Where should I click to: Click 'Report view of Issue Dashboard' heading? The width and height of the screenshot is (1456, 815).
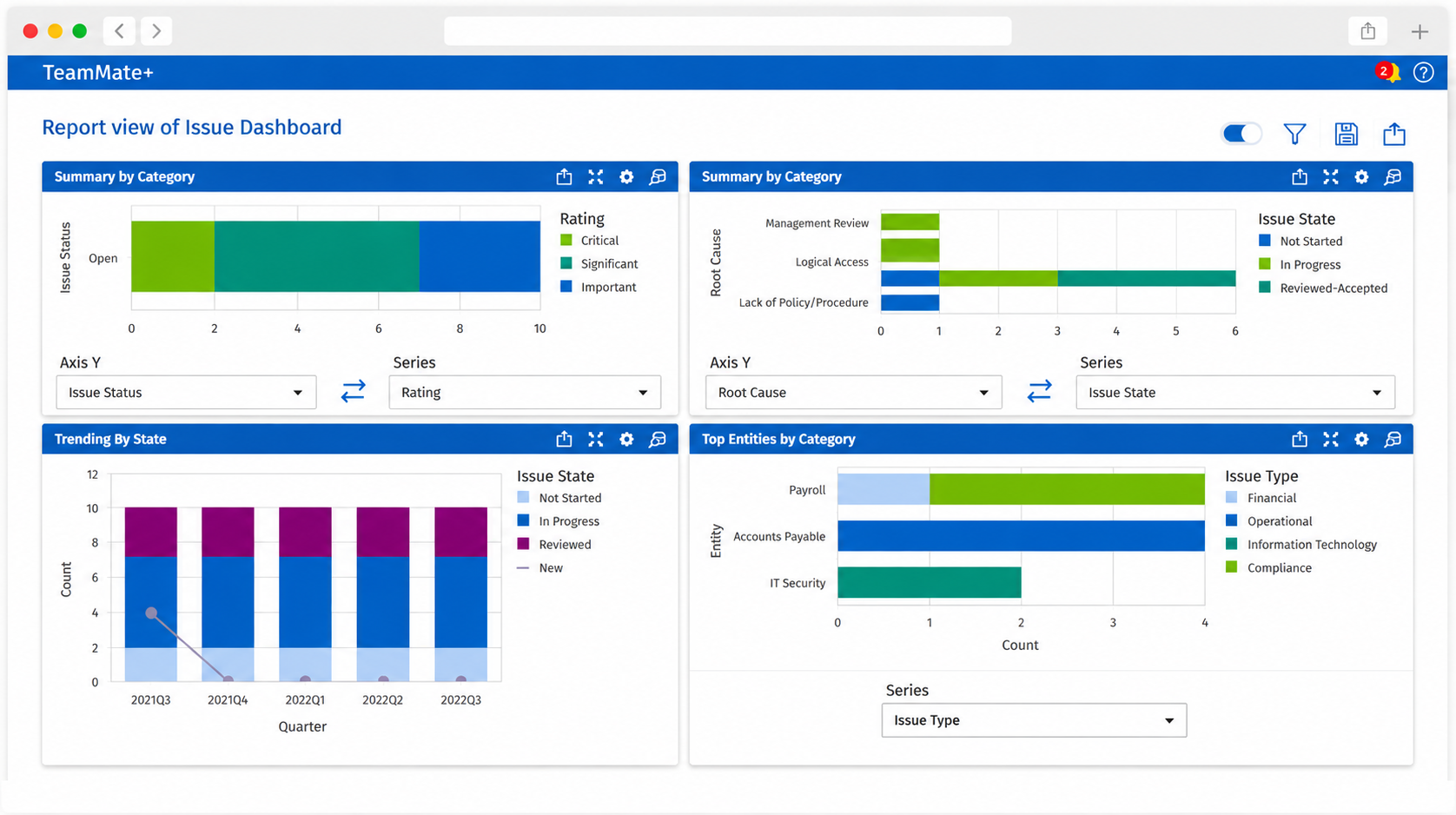coord(192,128)
